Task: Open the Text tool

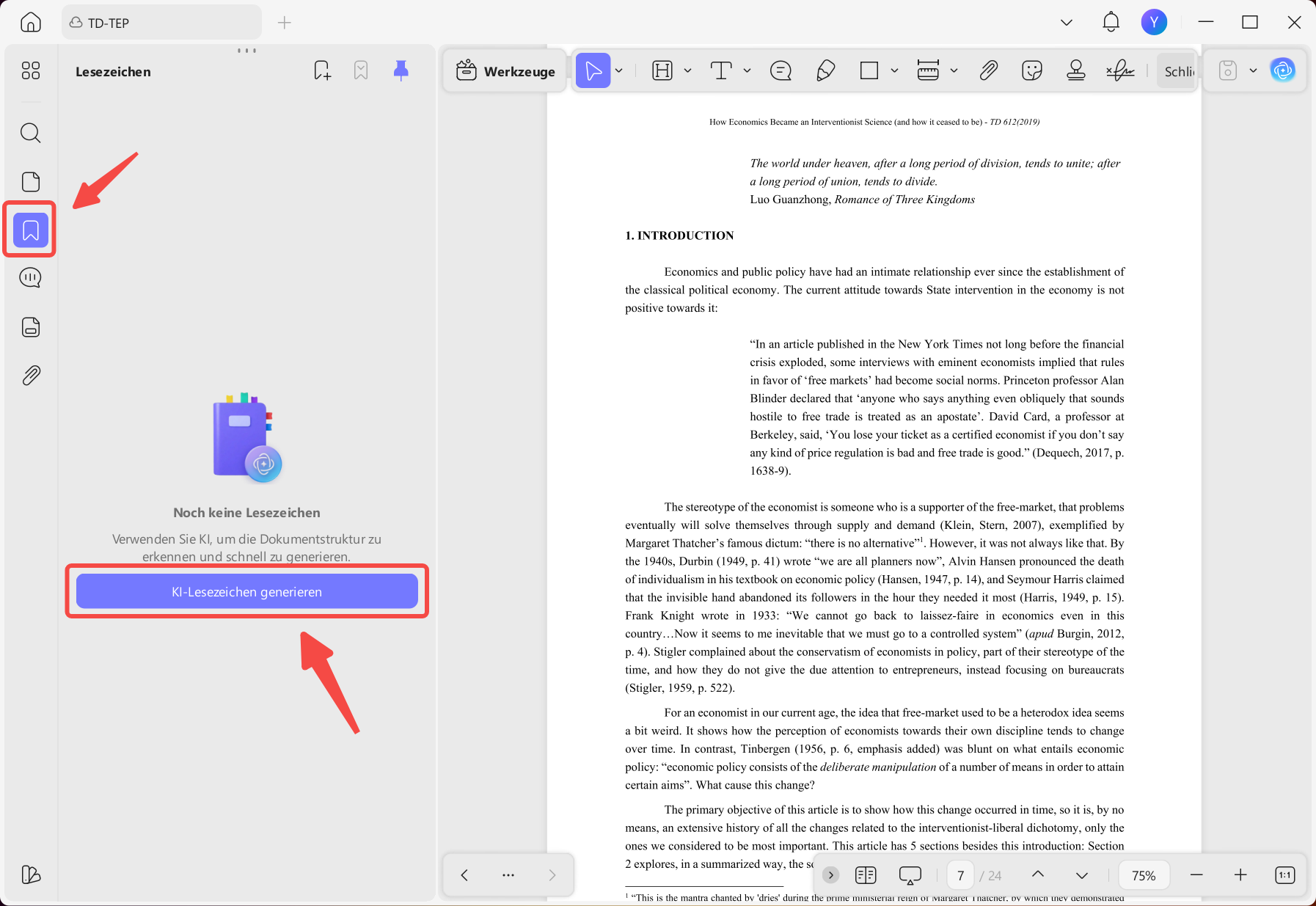Action: click(x=723, y=70)
